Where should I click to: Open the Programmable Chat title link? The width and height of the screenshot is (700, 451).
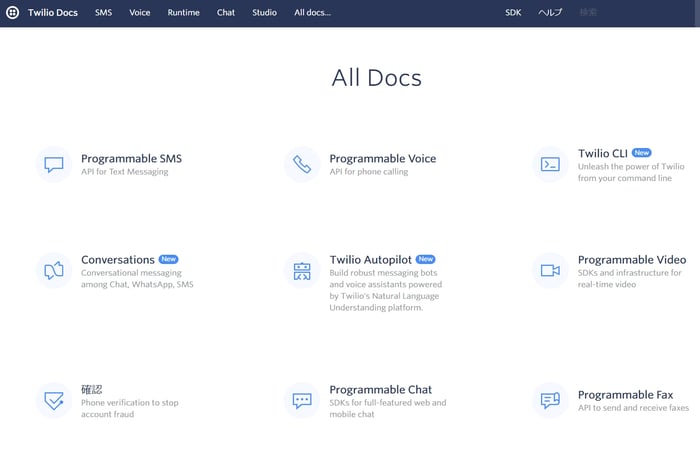380,389
